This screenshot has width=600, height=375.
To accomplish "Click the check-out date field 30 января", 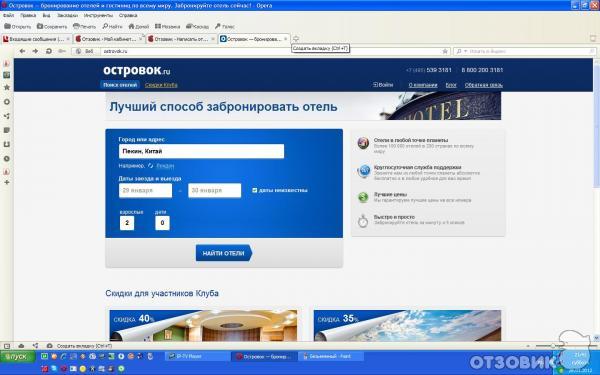I will coord(215,190).
